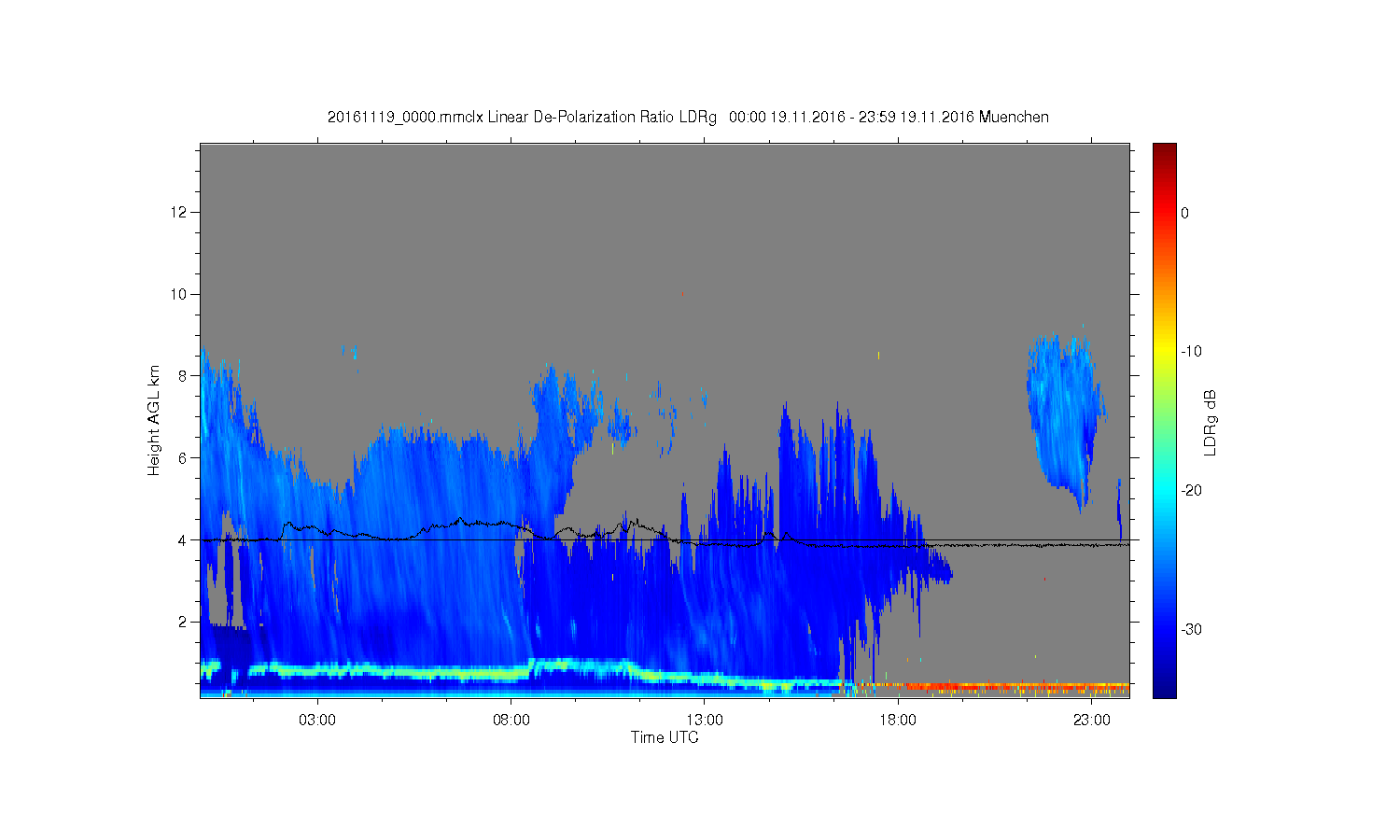Screen dimensions: 1400x840
Task: Click the height tick label 8
Action: coord(184,376)
